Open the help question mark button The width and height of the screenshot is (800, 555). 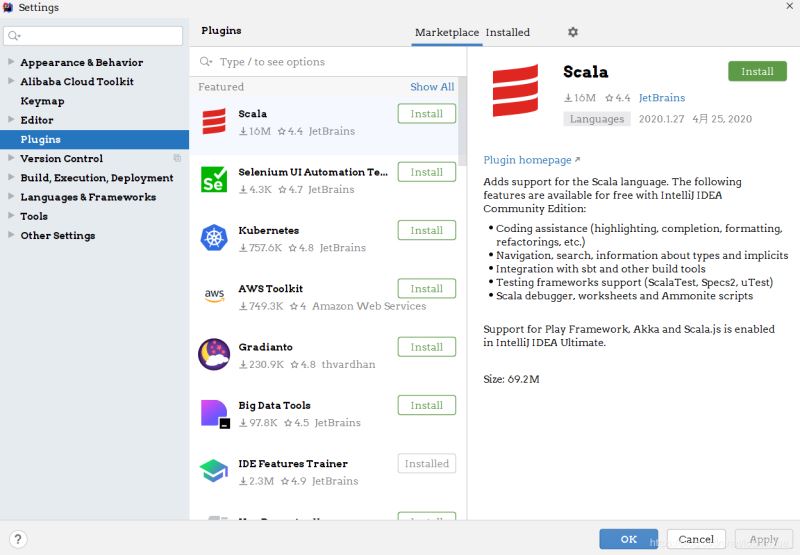pyautogui.click(x=18, y=539)
